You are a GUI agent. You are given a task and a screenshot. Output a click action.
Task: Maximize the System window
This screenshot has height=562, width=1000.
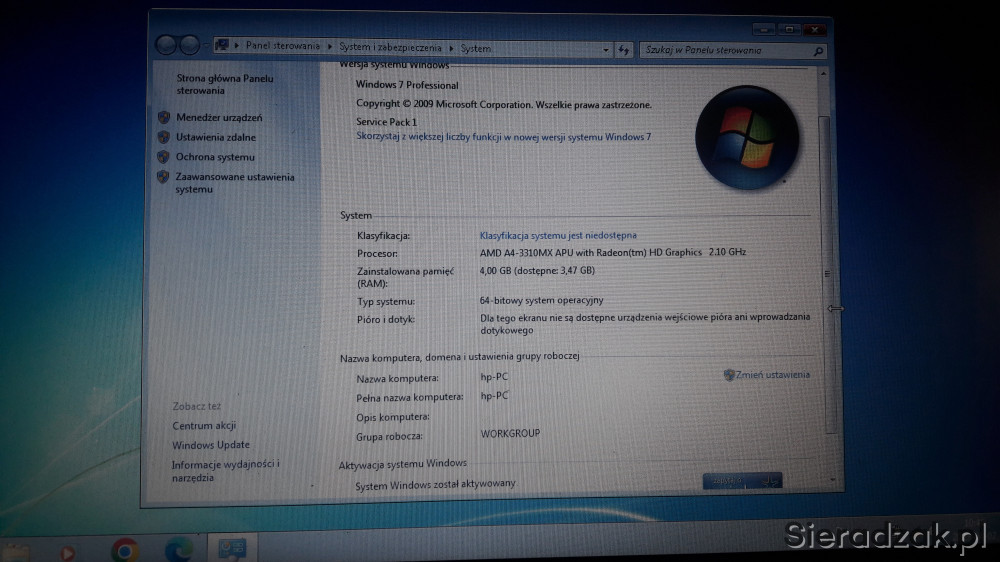tap(789, 29)
